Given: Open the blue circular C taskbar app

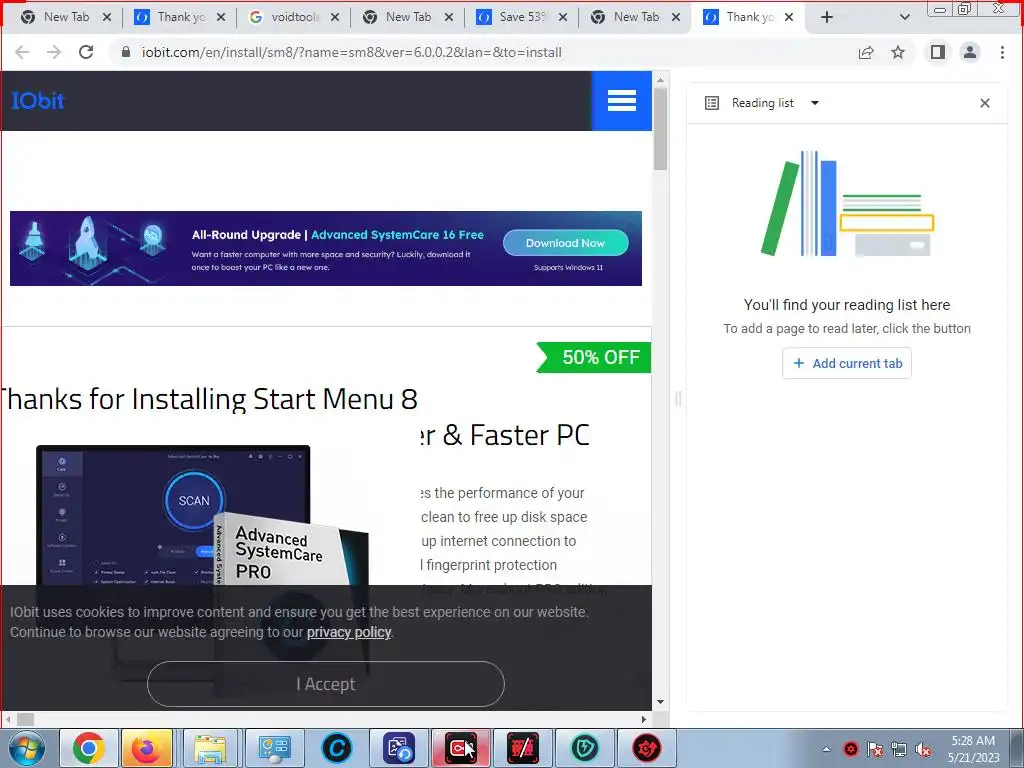Looking at the screenshot, I should [x=337, y=748].
